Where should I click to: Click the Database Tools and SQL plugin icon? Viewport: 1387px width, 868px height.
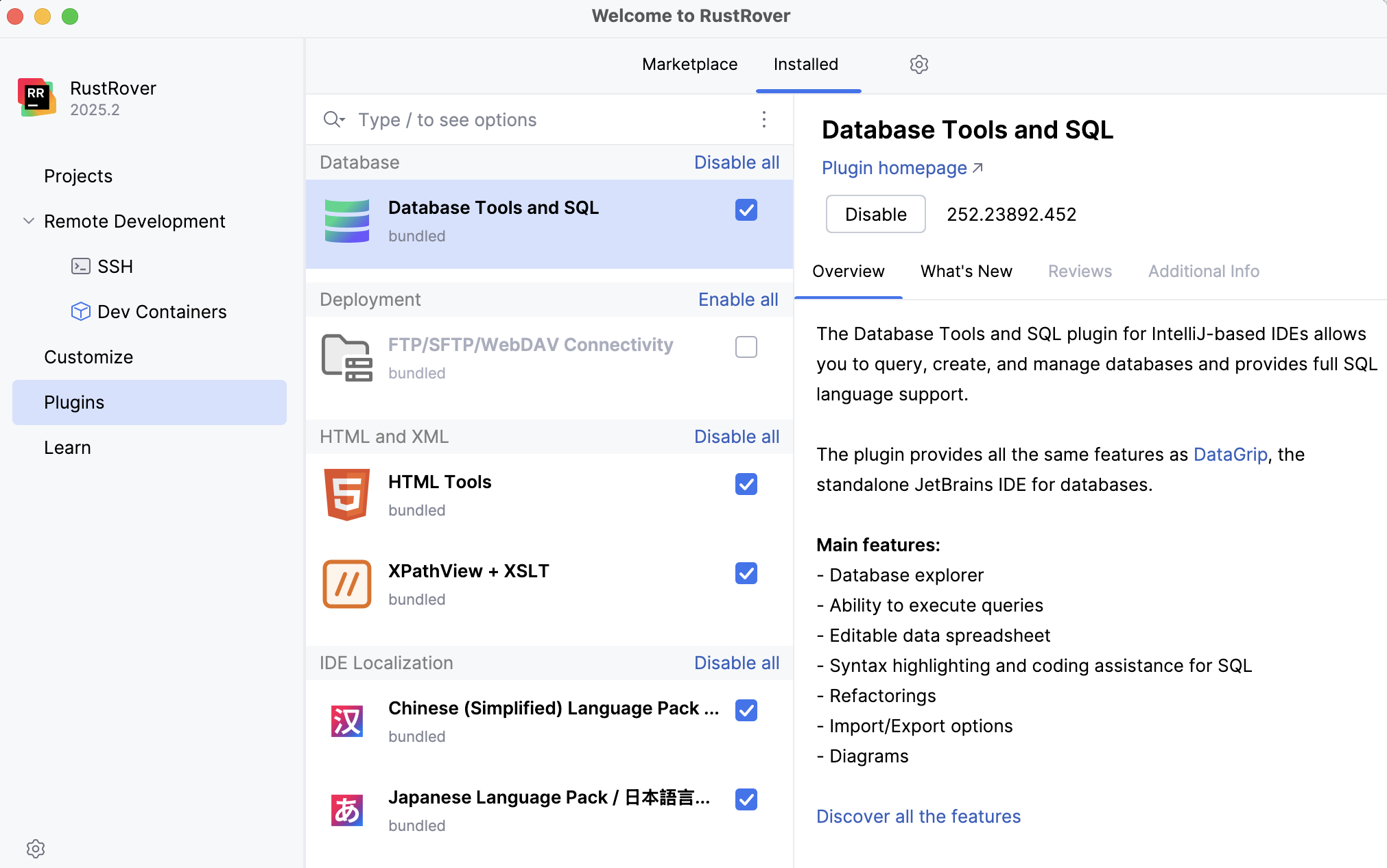(x=347, y=221)
